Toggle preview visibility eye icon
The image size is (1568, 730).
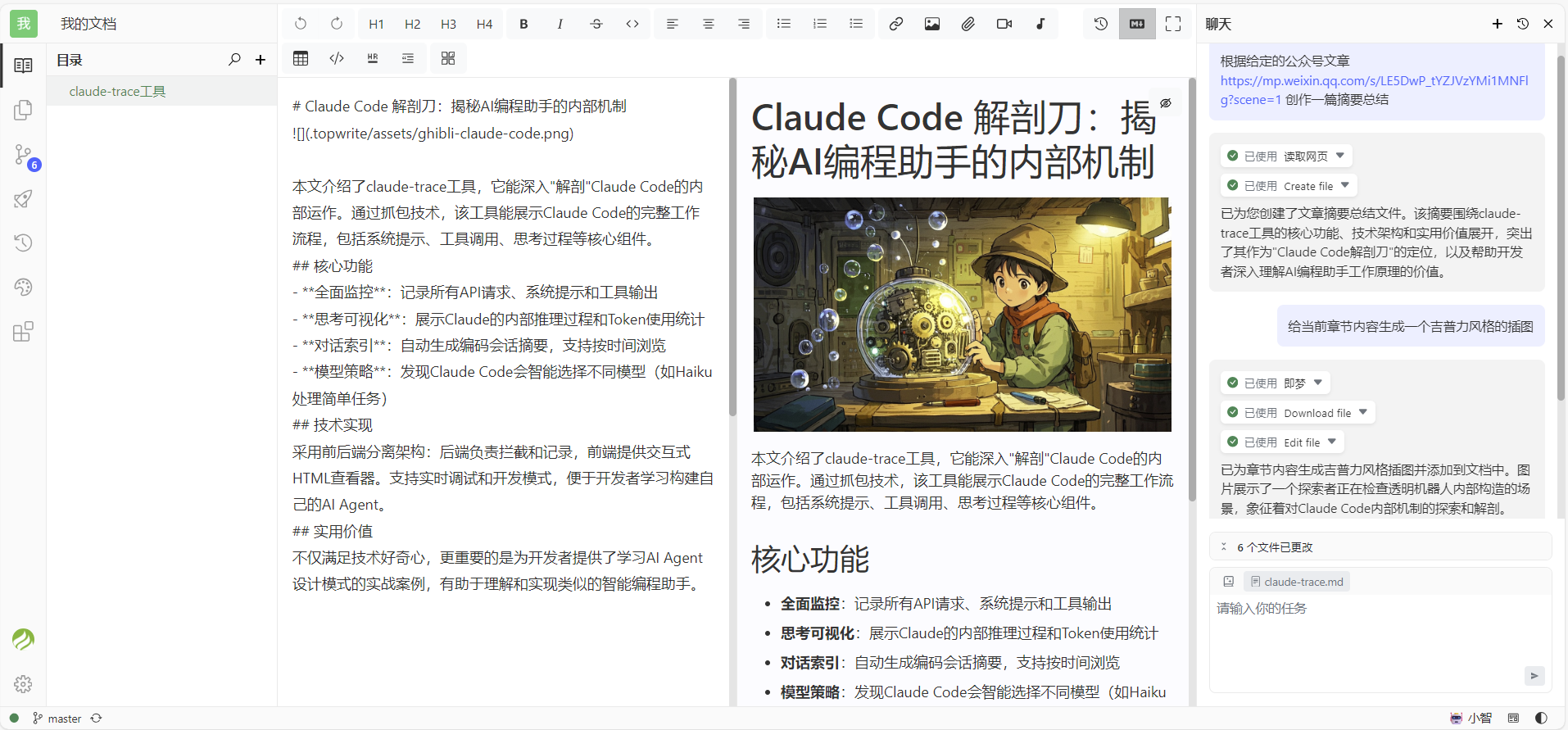tap(1165, 103)
